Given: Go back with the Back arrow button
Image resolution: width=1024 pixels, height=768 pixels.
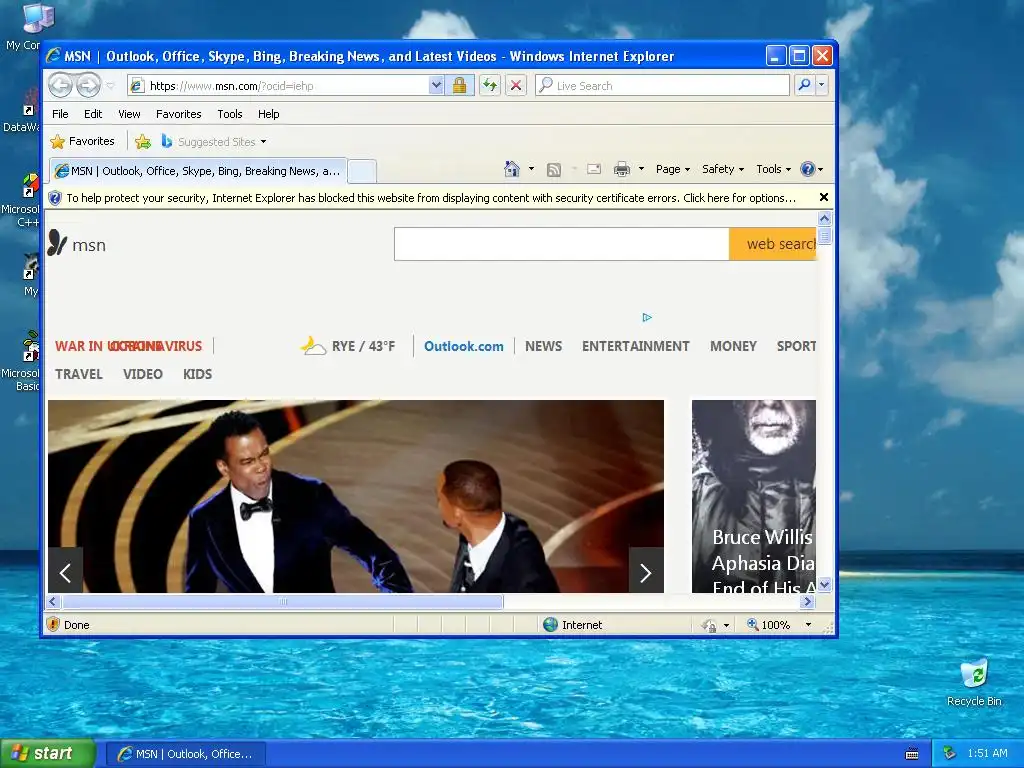Looking at the screenshot, I should (61, 86).
